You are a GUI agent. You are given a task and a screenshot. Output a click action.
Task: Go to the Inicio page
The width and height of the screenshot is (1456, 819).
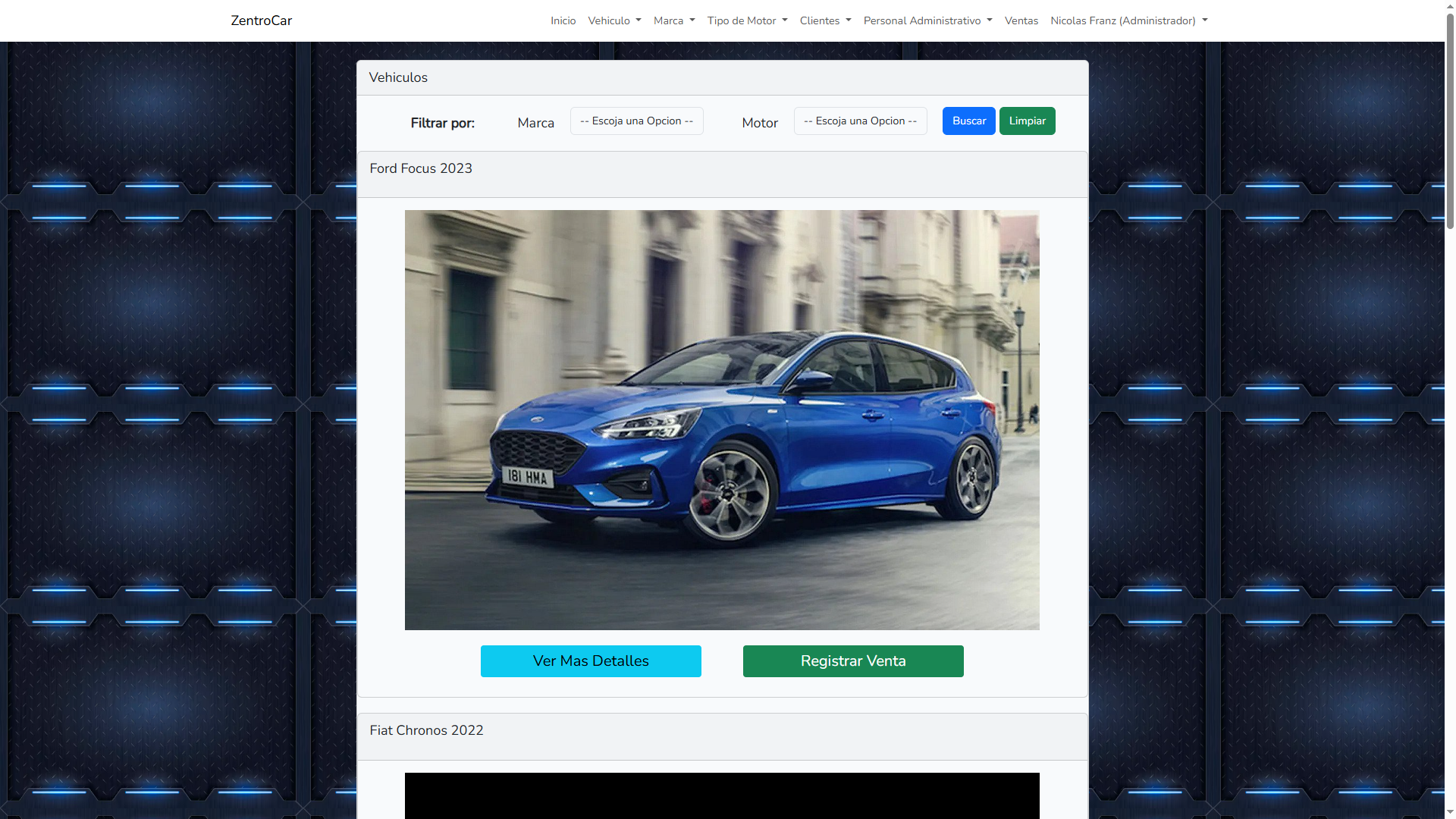(x=563, y=20)
